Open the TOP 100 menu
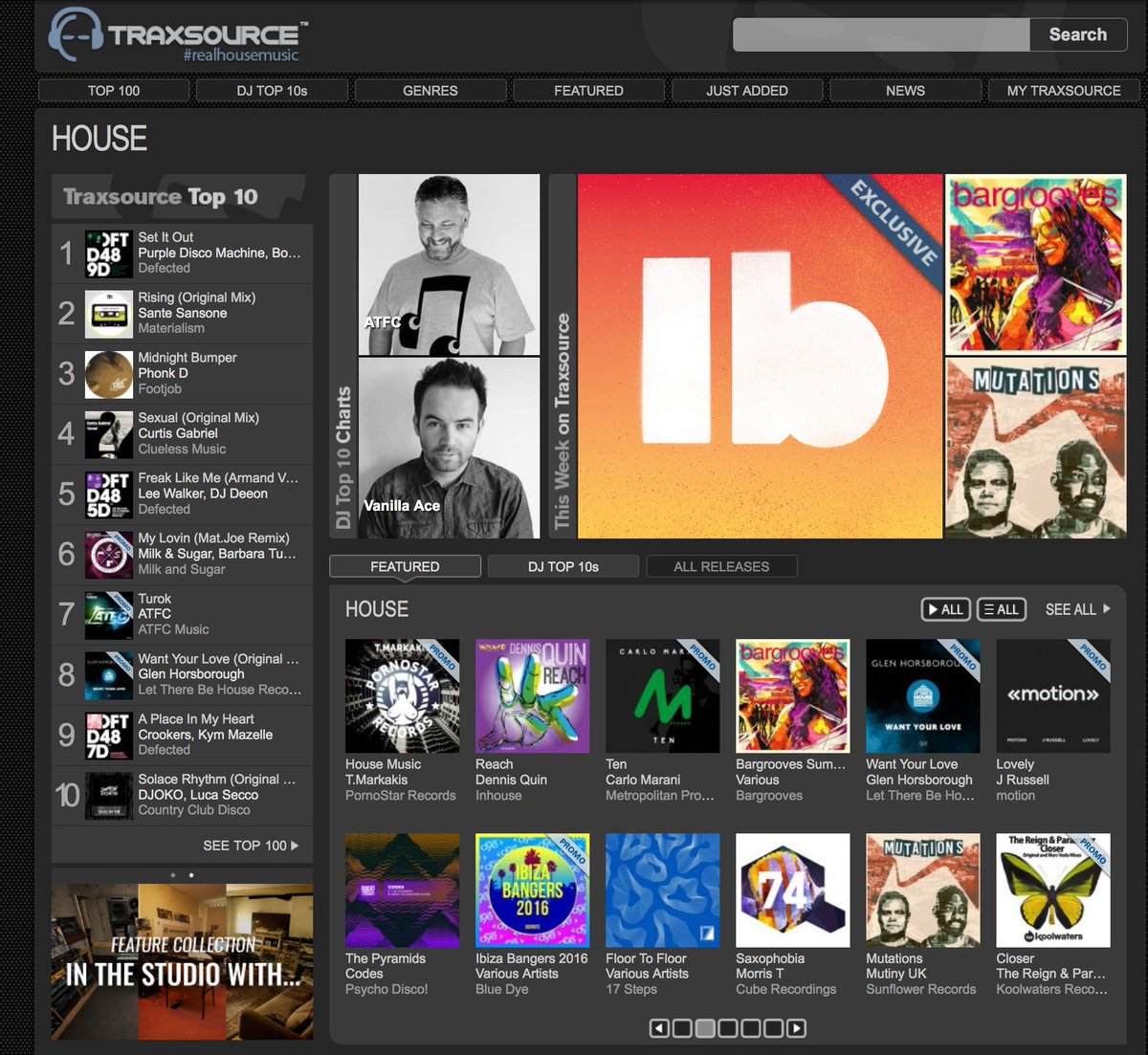Viewport: 1148px width, 1055px height. coord(114,90)
